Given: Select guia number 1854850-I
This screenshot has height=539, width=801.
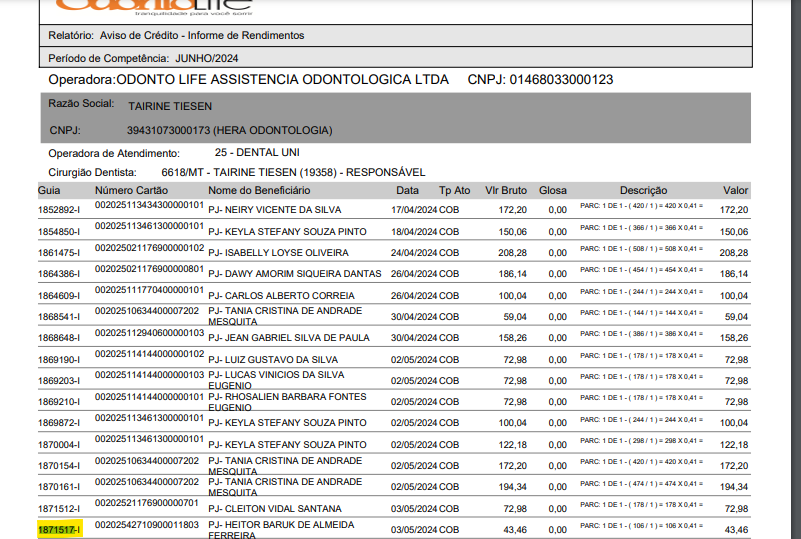Looking at the screenshot, I should [59, 232].
